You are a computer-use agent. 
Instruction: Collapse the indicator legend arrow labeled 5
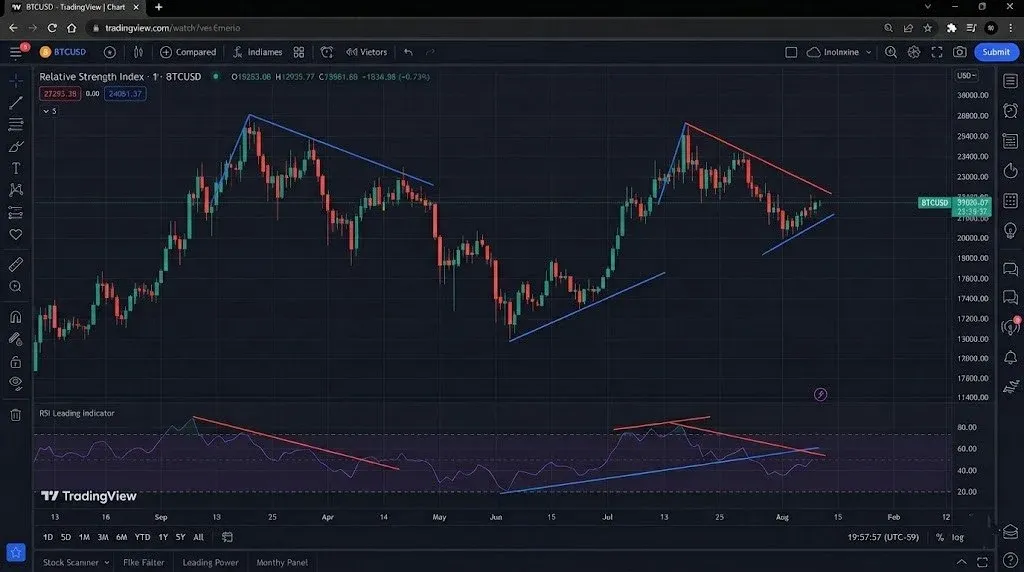coord(49,111)
